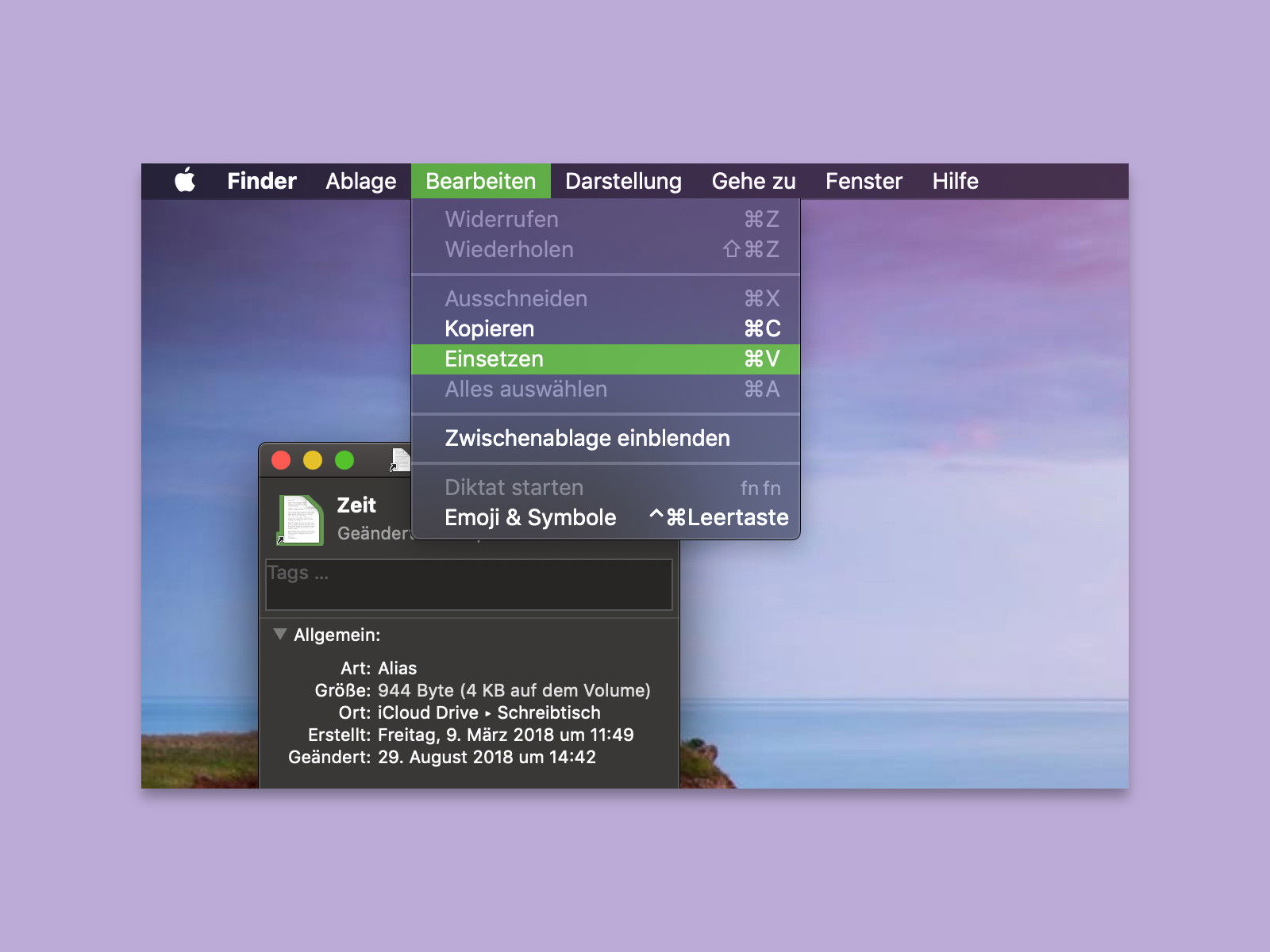Close the info window with red button

281,460
